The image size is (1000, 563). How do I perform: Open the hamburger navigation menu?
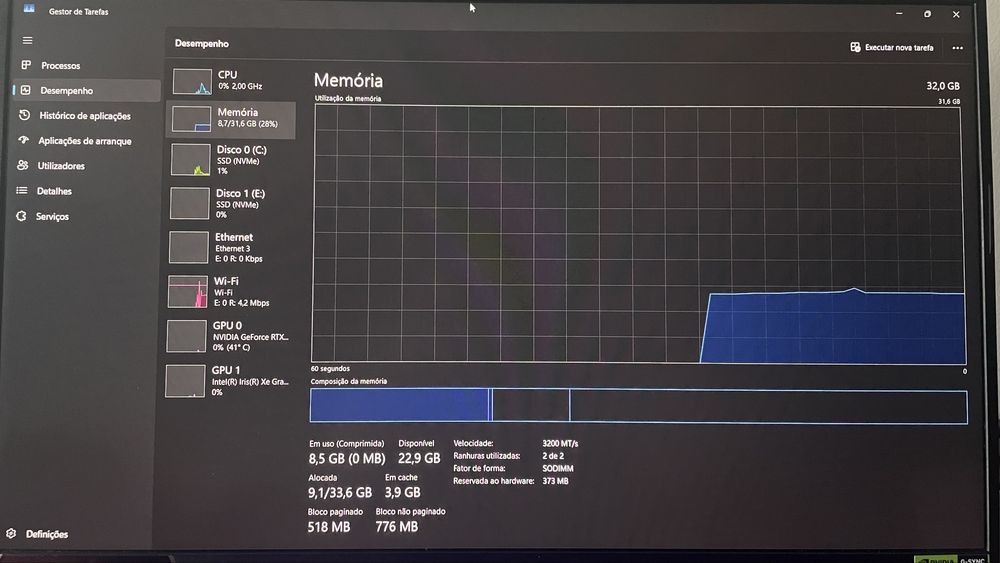[x=27, y=40]
